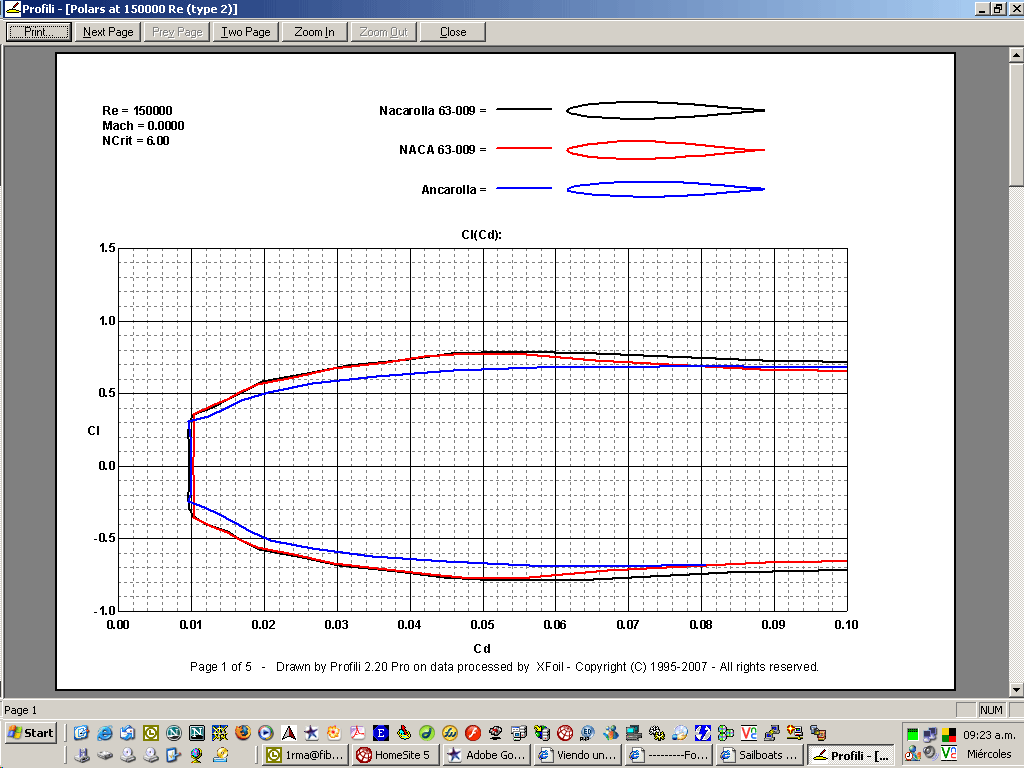Click the volume icon in system tray
The height and width of the screenshot is (768, 1024).
(930, 753)
